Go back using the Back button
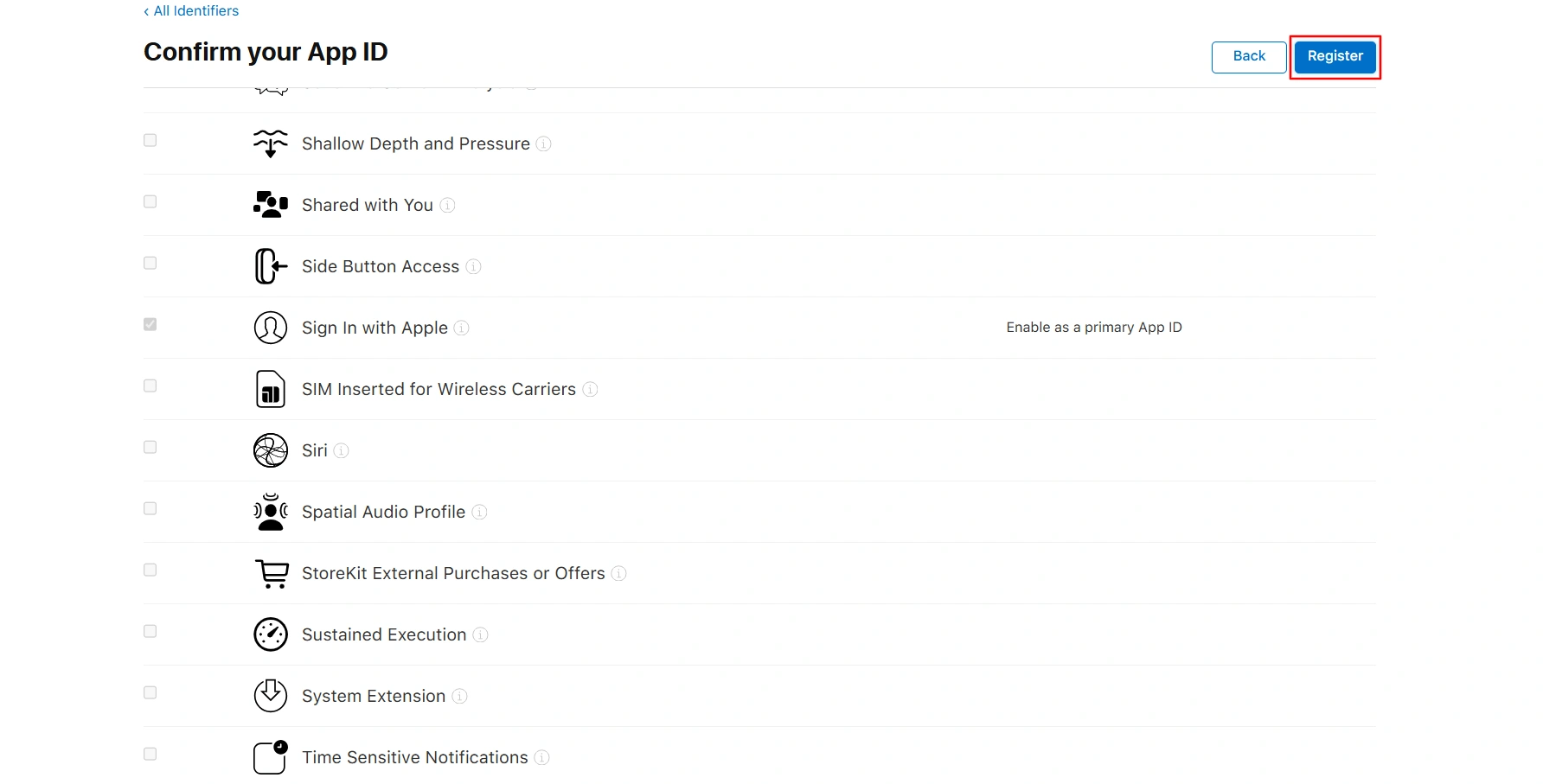 pos(1249,57)
